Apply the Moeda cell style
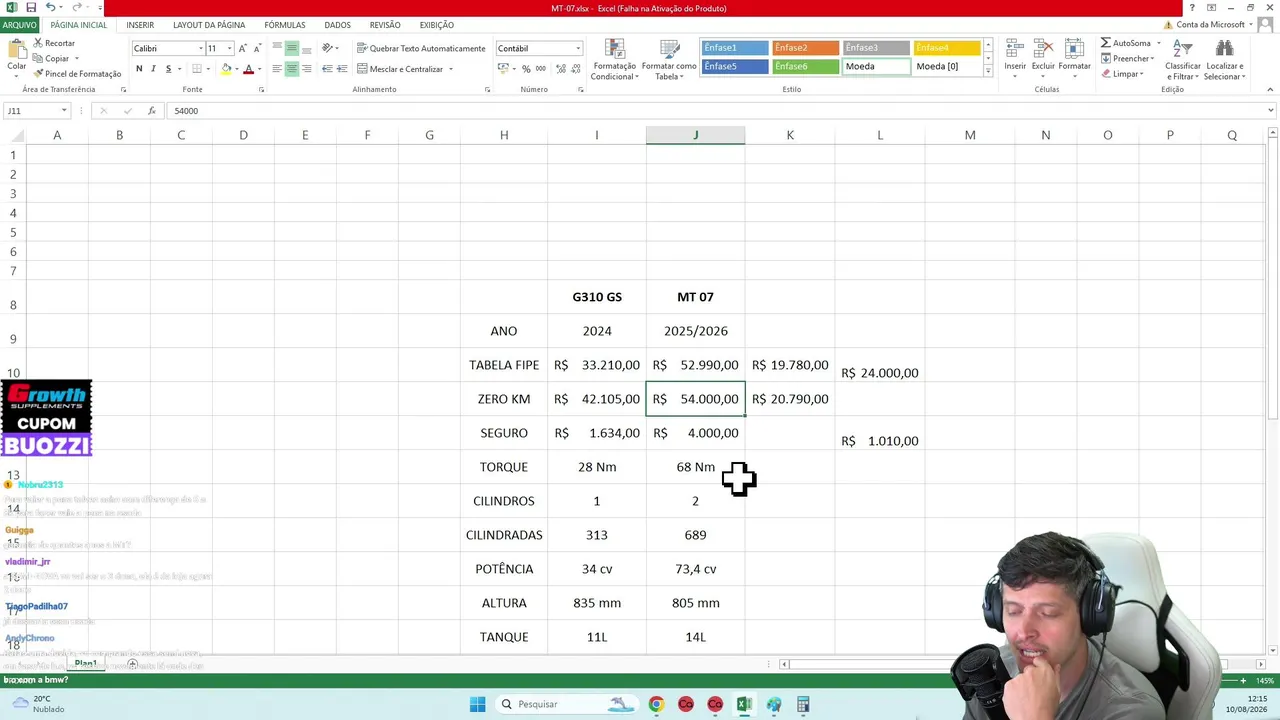The height and width of the screenshot is (720, 1280). (876, 67)
